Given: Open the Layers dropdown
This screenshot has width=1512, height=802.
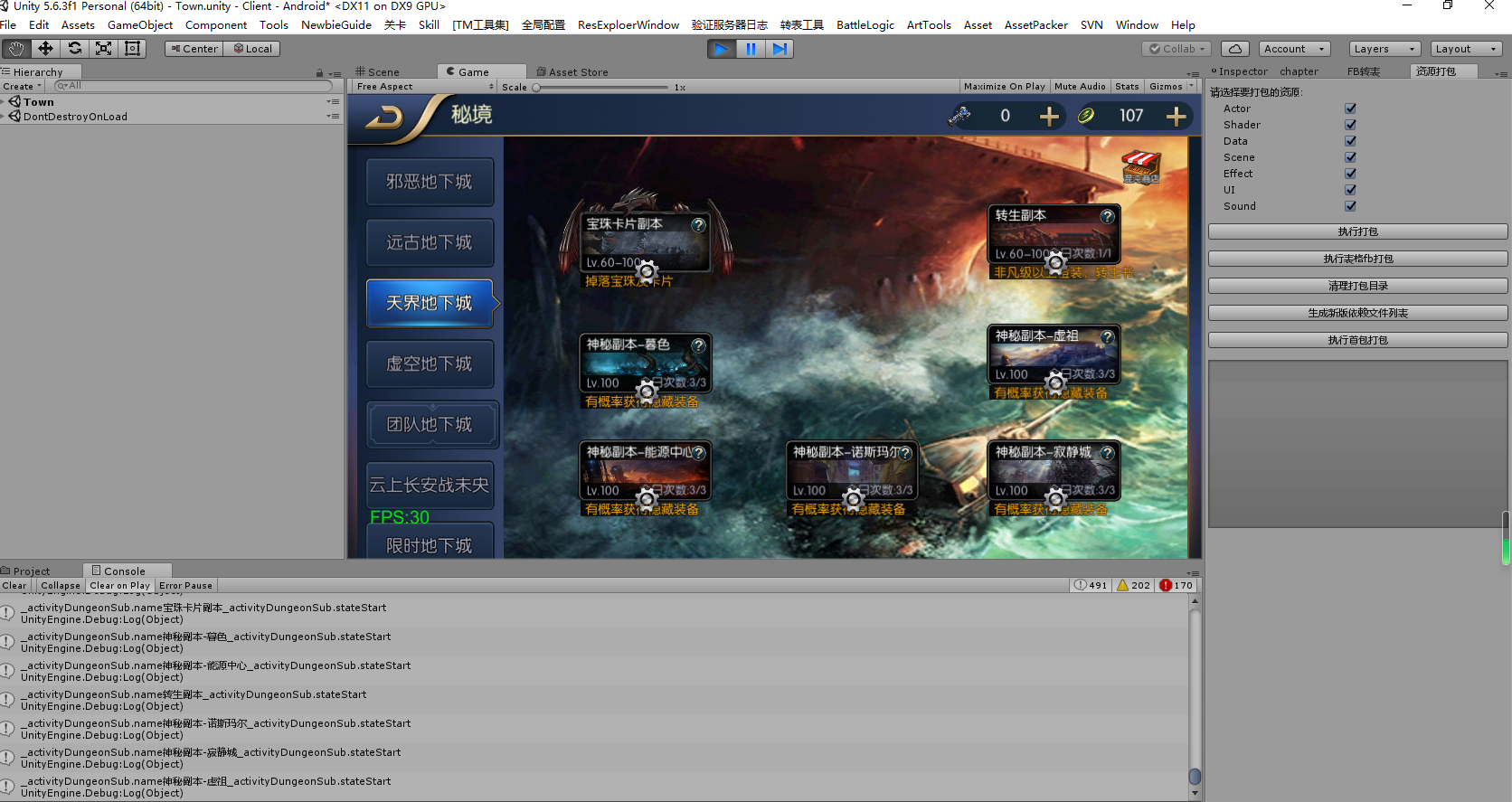Looking at the screenshot, I should pyautogui.click(x=1384, y=49).
